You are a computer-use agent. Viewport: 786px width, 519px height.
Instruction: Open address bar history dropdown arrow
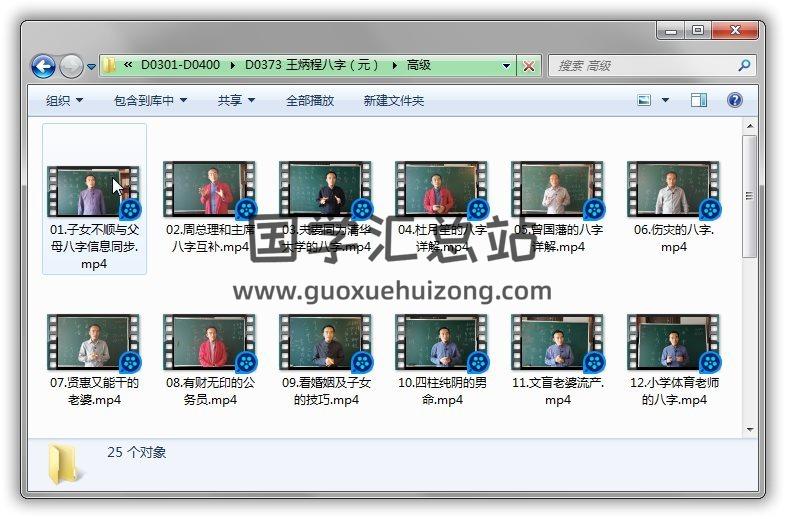[x=506, y=66]
